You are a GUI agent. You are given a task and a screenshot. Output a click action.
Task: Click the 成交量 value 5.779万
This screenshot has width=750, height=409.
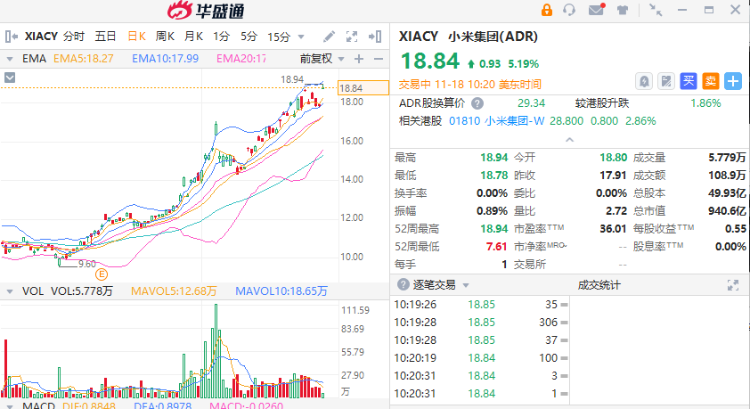pyautogui.click(x=727, y=157)
